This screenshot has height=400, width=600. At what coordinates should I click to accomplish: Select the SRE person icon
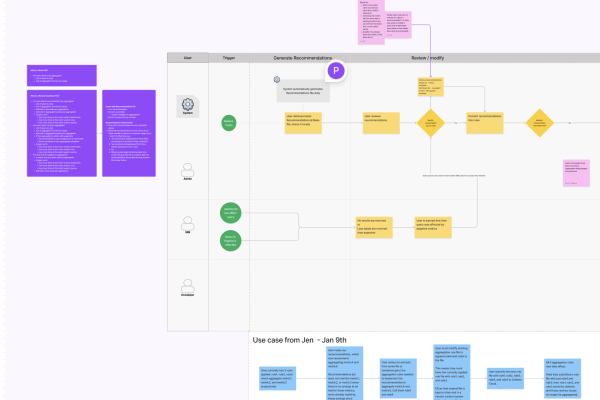pos(186,226)
